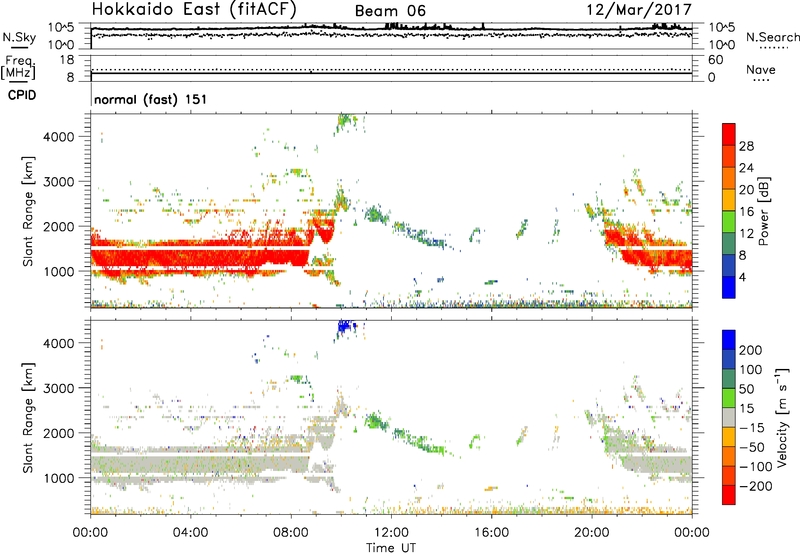This screenshot has height=554, width=800.
Task: Click the date '12/Mar/2017'
Action: 639,10
